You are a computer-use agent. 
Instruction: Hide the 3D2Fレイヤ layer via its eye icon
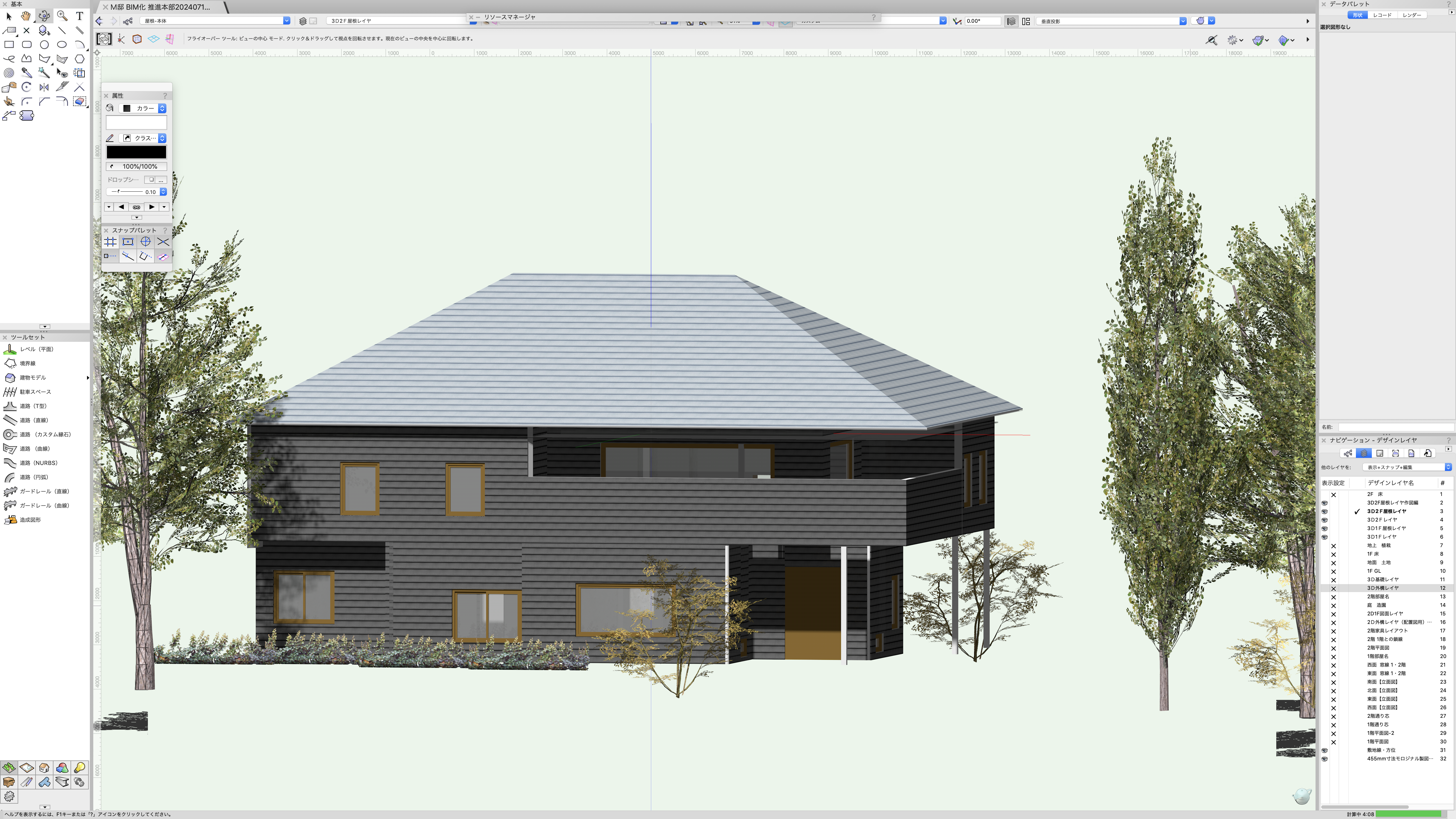coord(1324,520)
